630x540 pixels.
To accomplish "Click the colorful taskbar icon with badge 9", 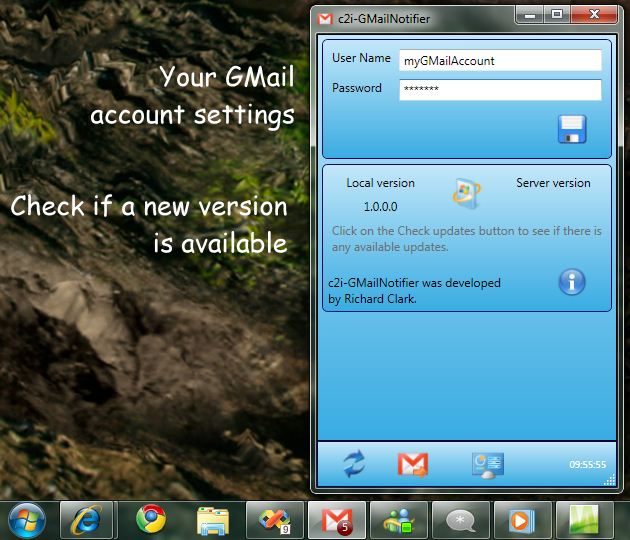I will pos(274,519).
